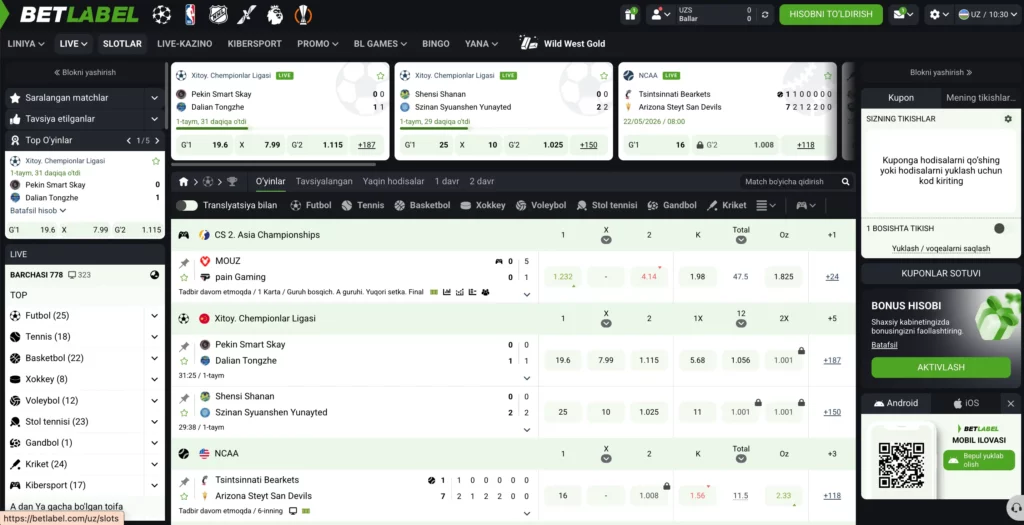Open coupon settings gear icon

tap(1008, 119)
